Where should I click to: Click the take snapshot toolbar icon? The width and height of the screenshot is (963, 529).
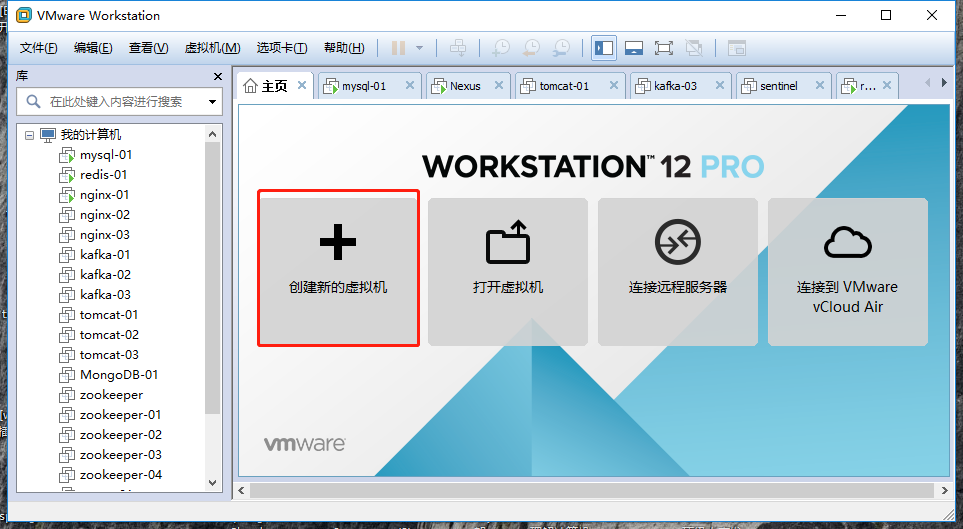(501, 48)
